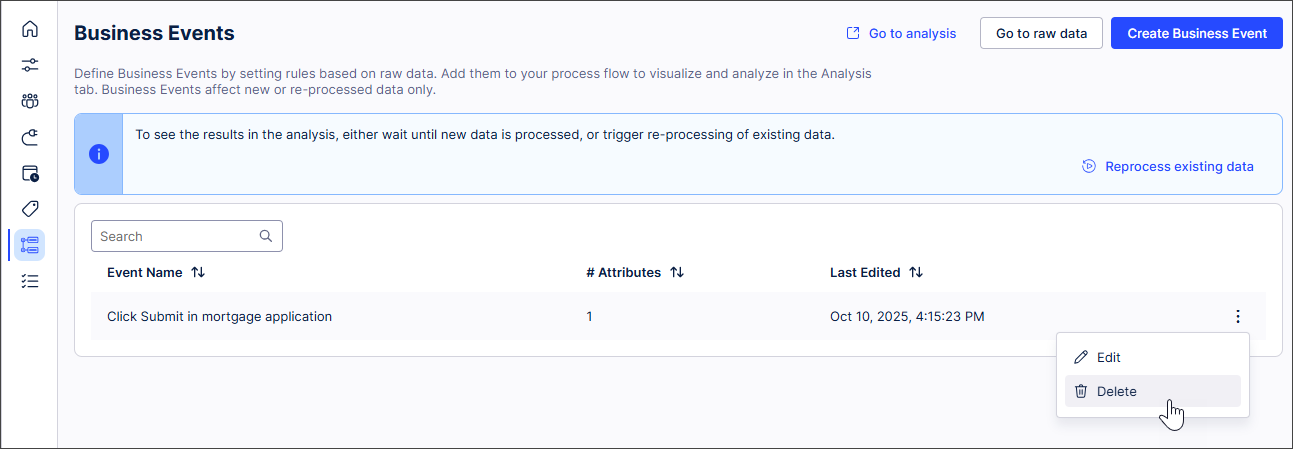Open the people group icon in sidebar
Screen dimensions: 1293x449
(x=30, y=101)
